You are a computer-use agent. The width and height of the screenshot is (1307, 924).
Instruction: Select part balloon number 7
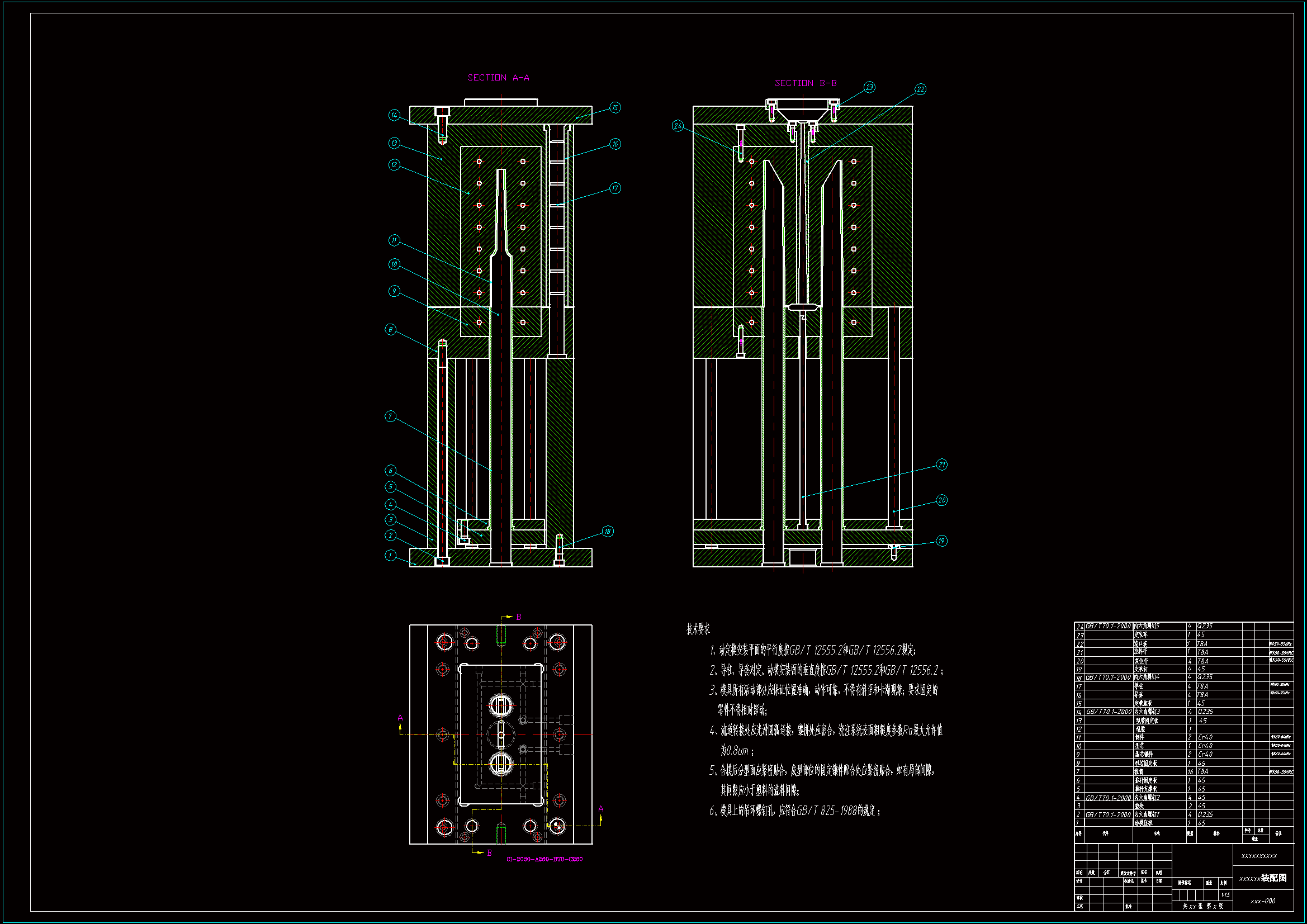pyautogui.click(x=390, y=416)
